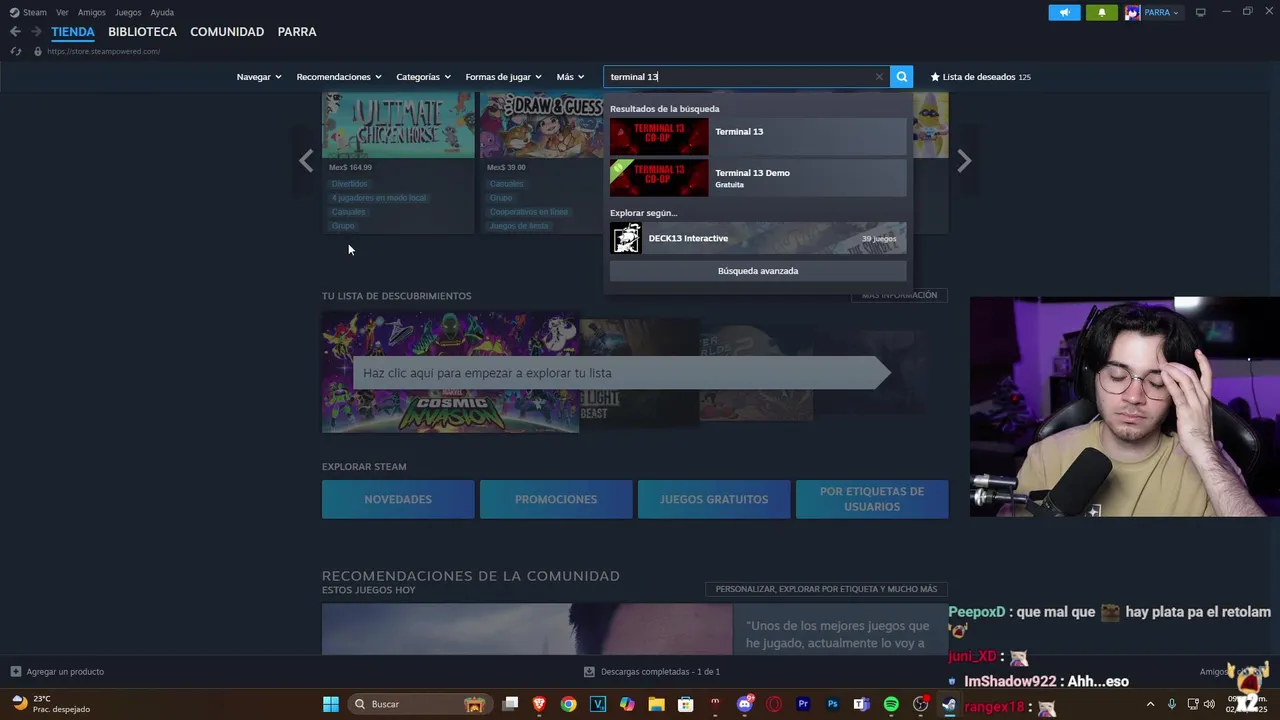The image size is (1280, 720).
Task: Open the Juegos menu
Action: (128, 12)
